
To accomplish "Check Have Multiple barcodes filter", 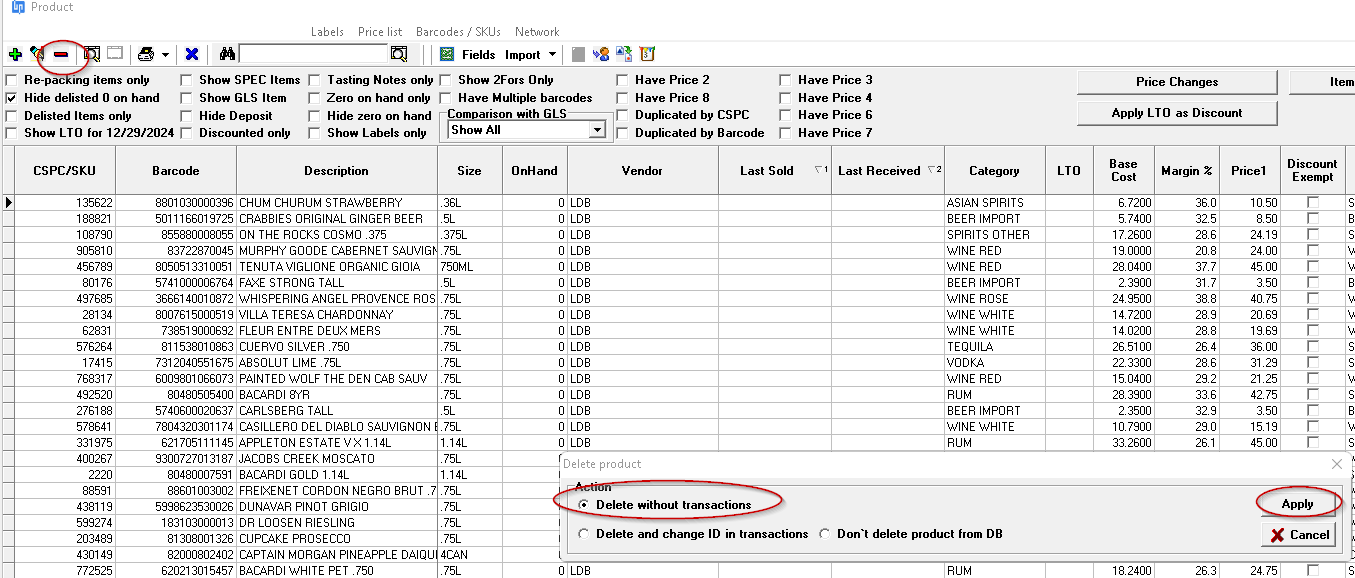I will coord(445,98).
